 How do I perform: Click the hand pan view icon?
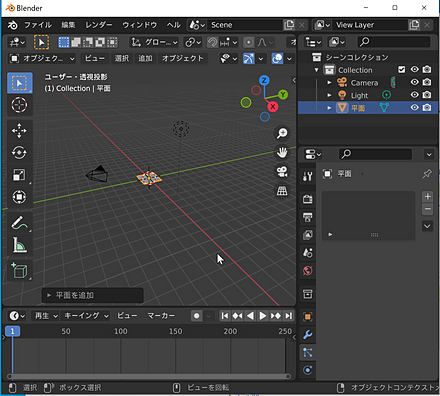click(282, 152)
